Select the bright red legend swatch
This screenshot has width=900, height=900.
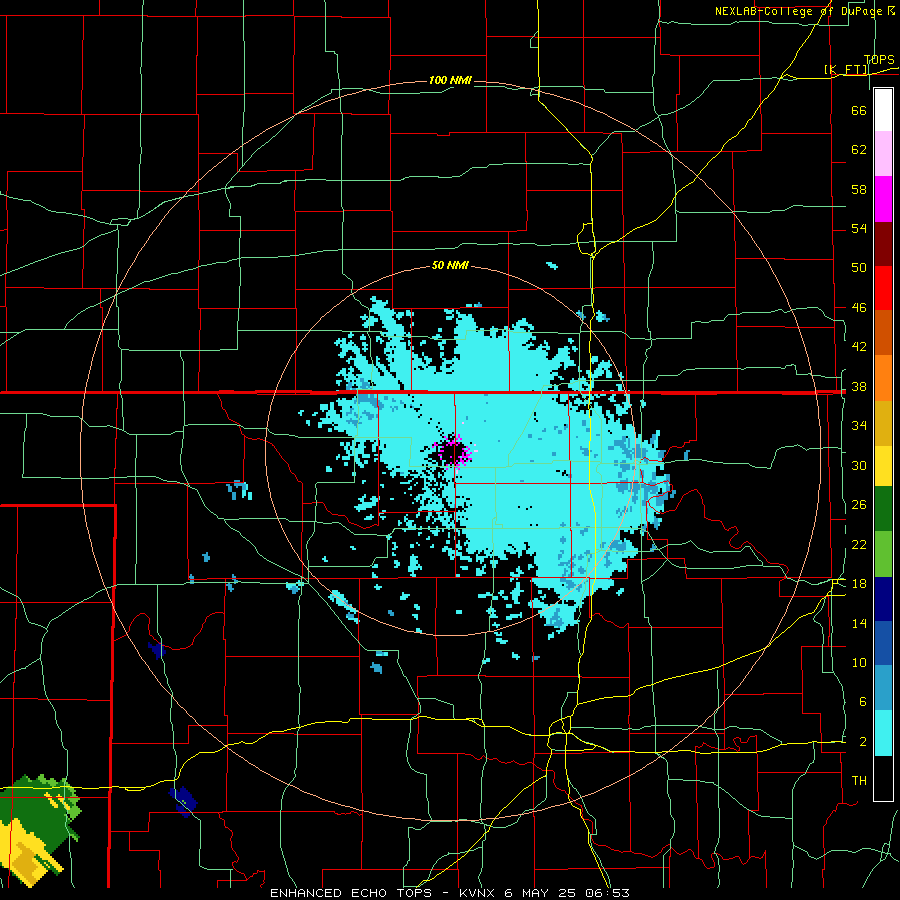pyautogui.click(x=883, y=288)
